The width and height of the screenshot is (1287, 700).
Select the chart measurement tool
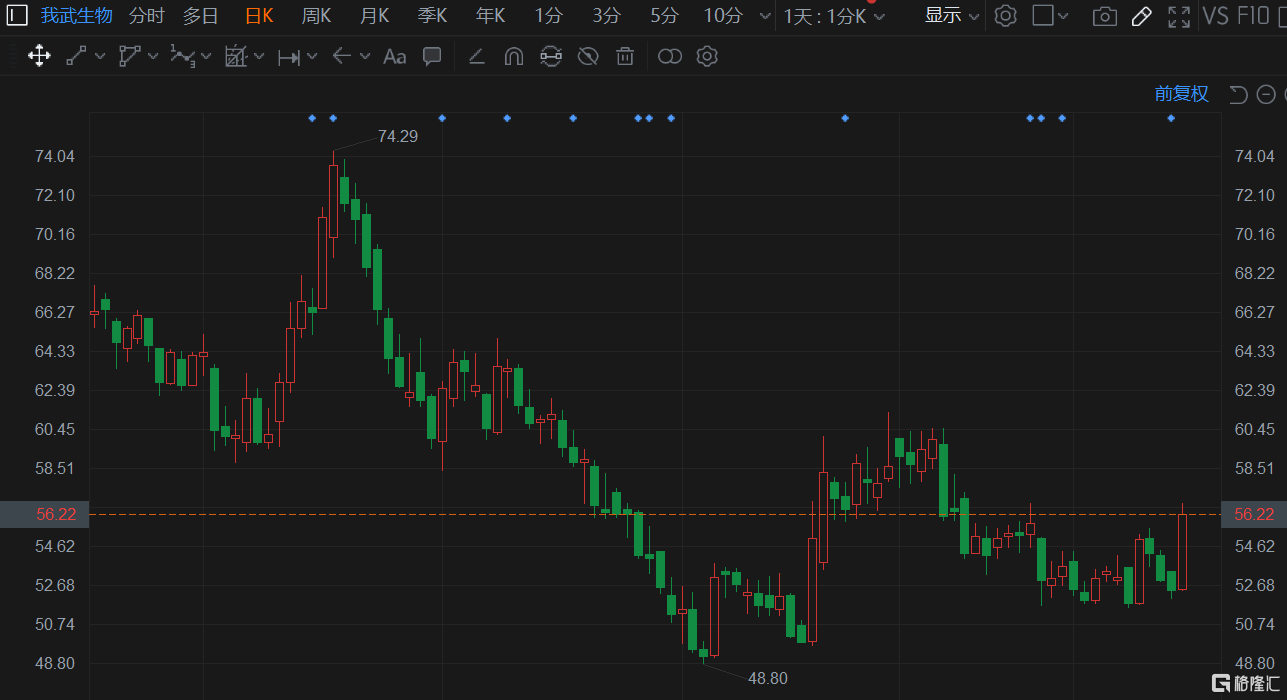click(x=235, y=56)
